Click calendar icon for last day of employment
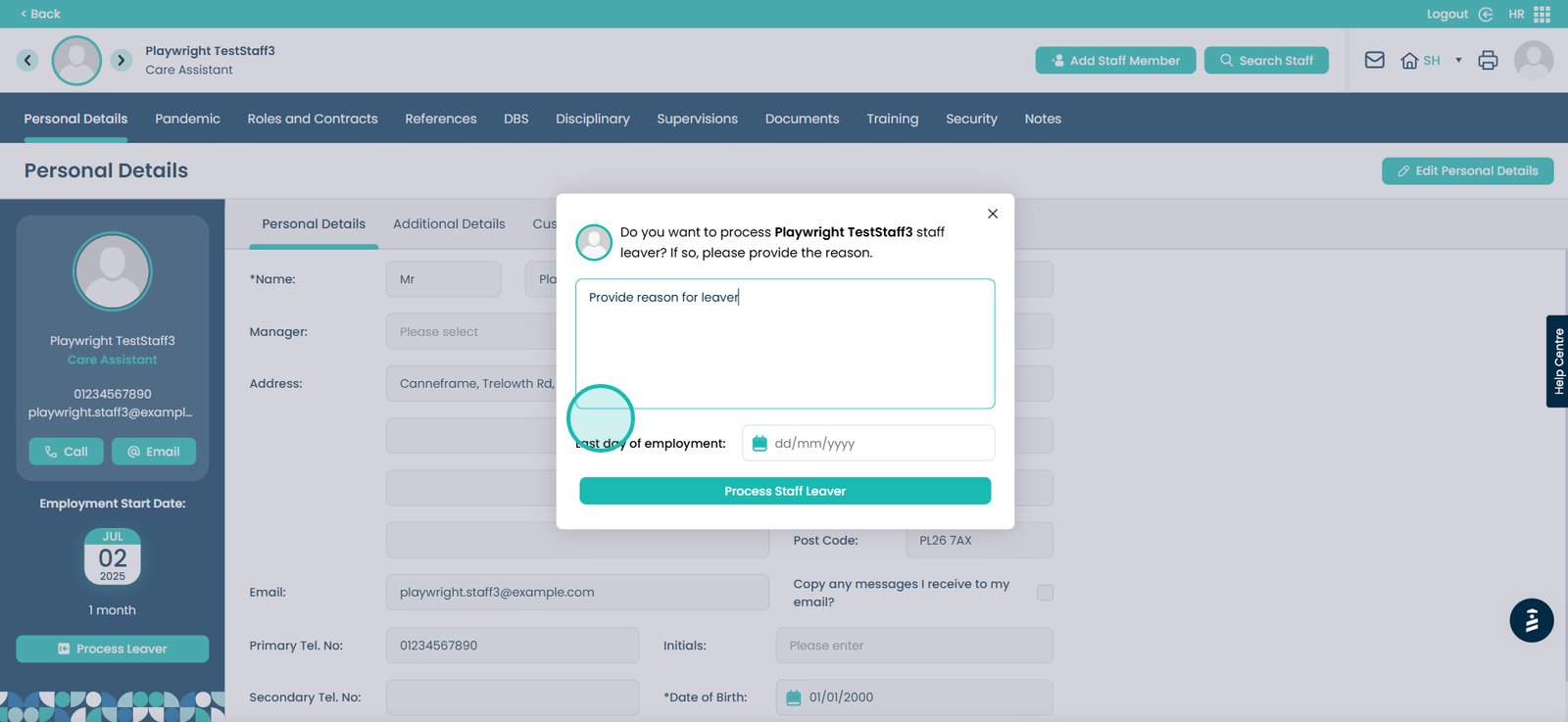This screenshot has height=722, width=1568. pyautogui.click(x=759, y=444)
